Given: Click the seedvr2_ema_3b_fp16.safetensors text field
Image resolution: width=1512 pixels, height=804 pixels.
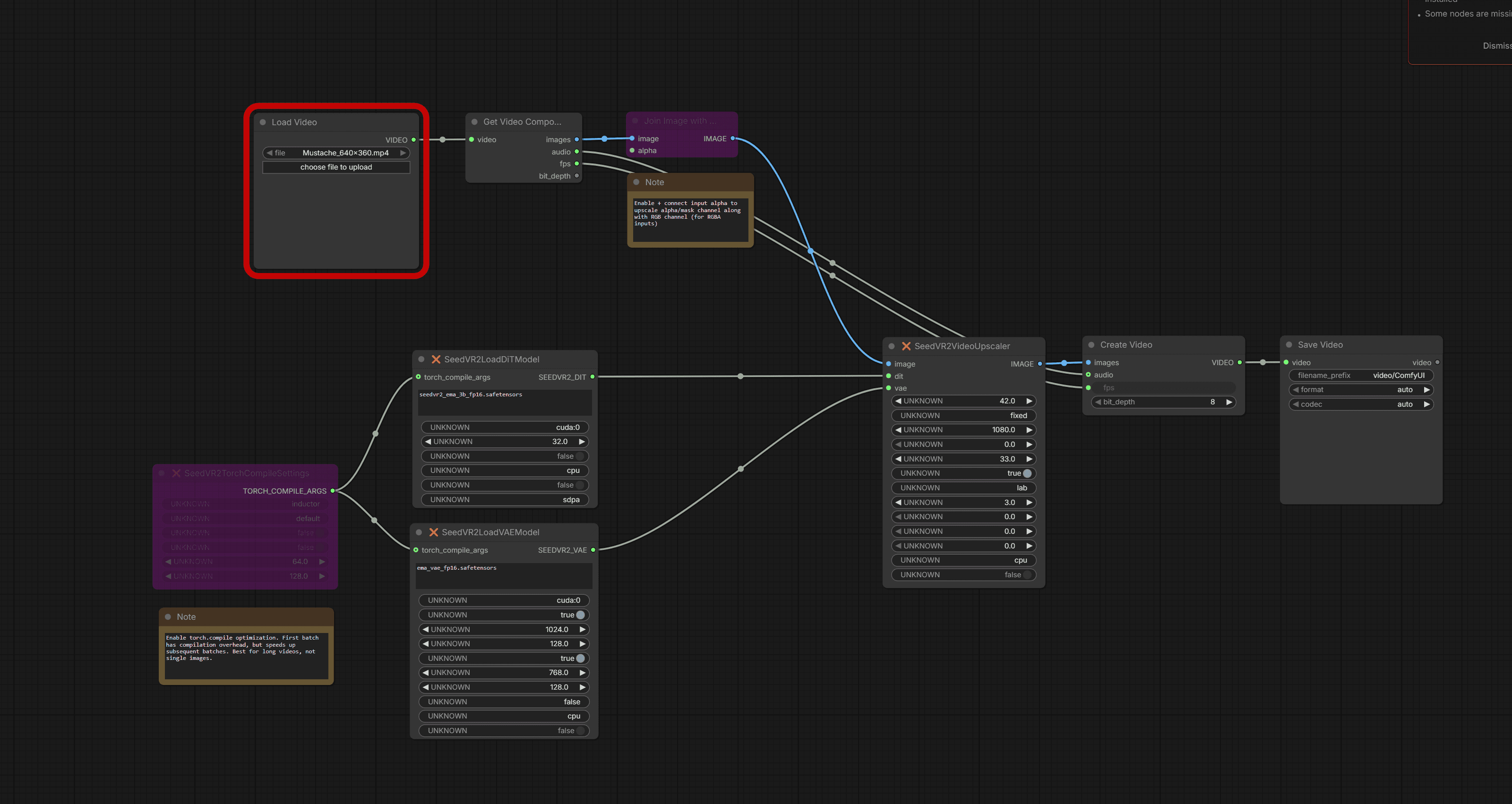Looking at the screenshot, I should (505, 402).
